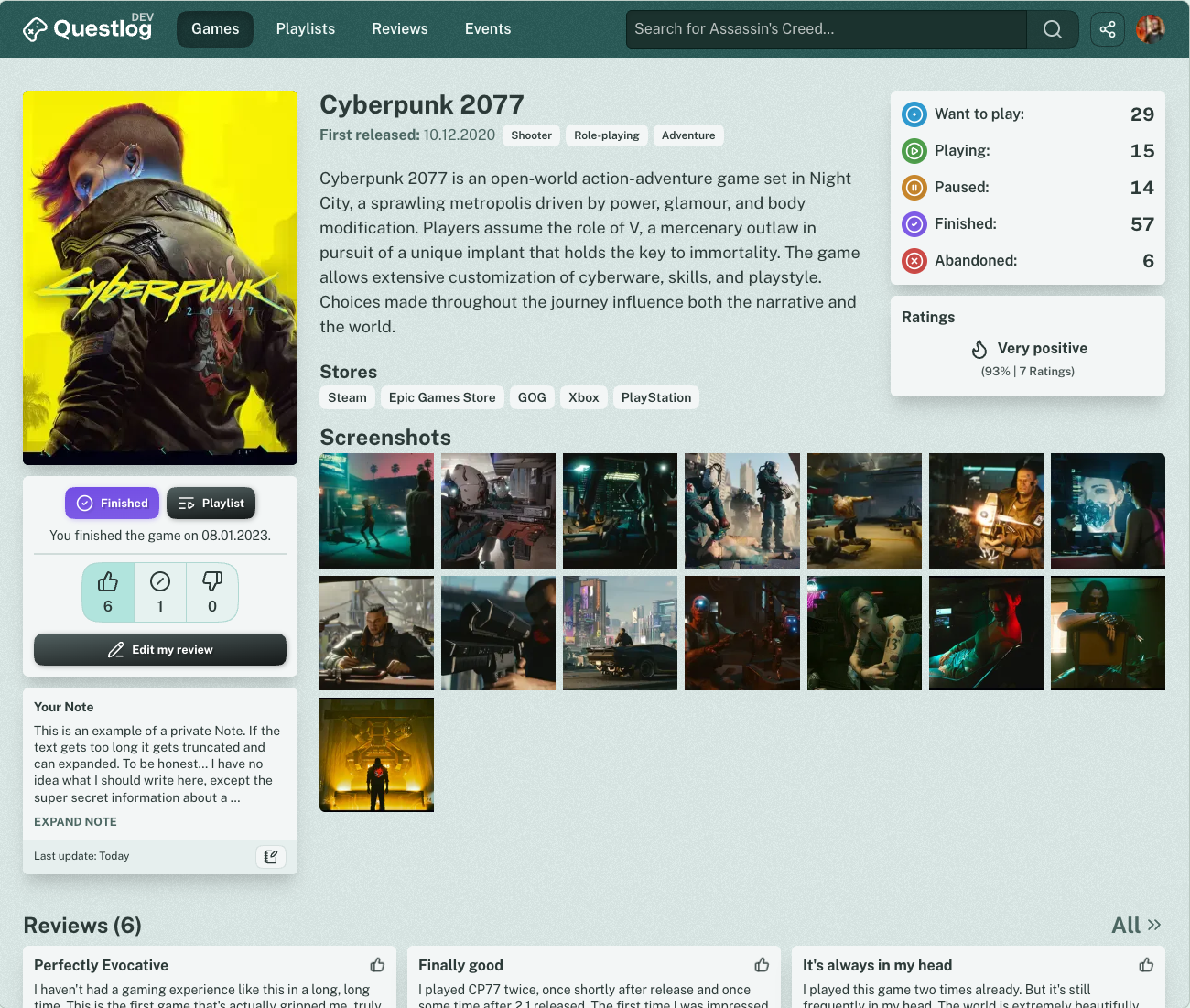The width and height of the screenshot is (1190, 1008).
Task: Click the Paused status icon
Action: point(914,188)
